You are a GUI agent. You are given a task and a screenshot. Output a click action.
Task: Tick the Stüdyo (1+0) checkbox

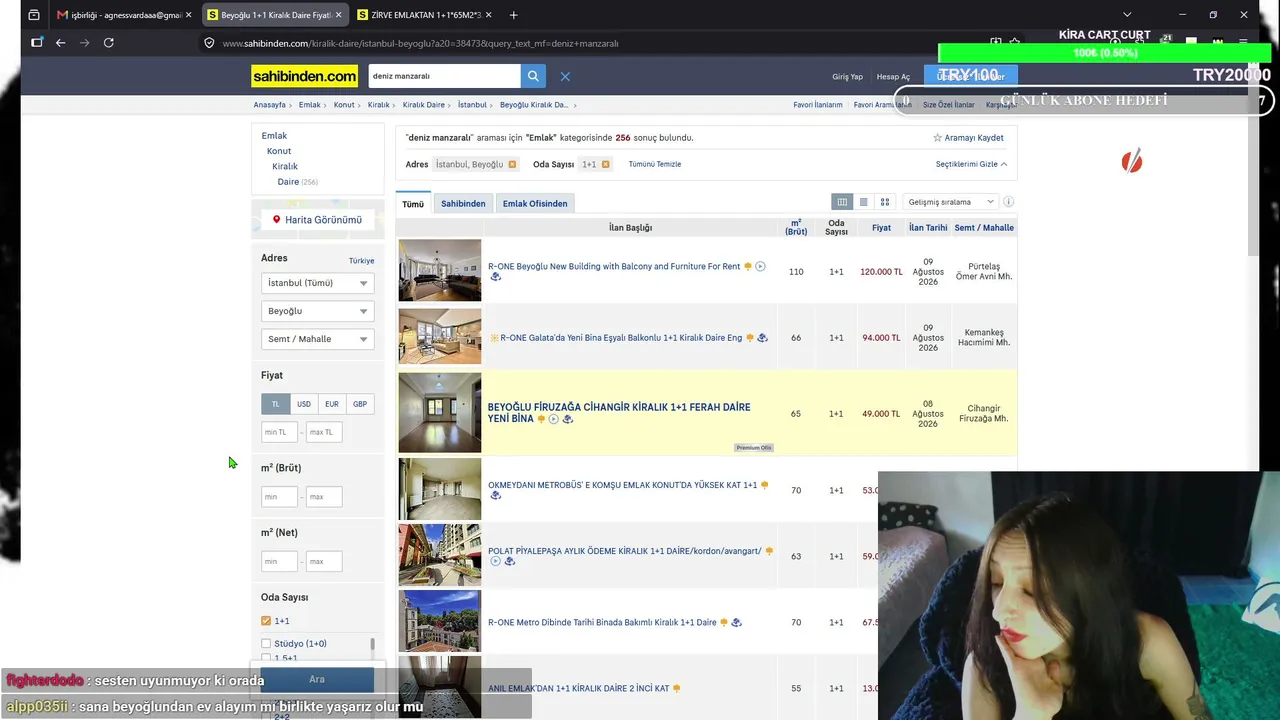pos(266,644)
